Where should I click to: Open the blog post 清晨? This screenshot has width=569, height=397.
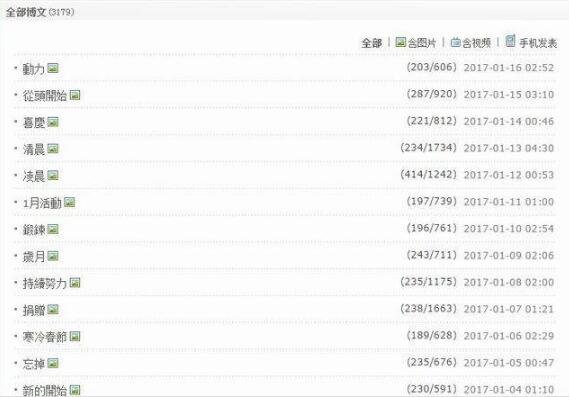point(34,149)
